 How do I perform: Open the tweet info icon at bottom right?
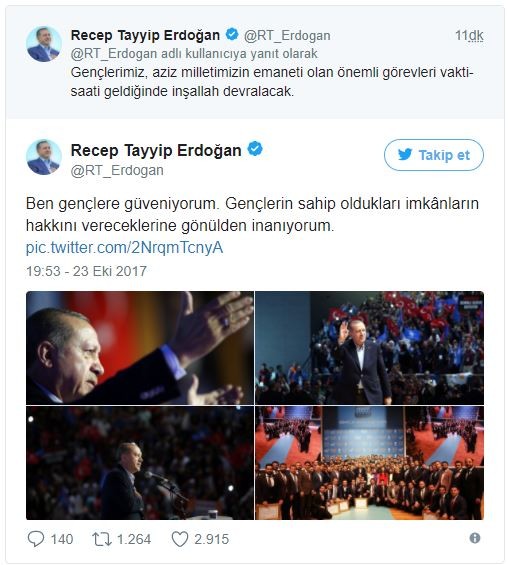(x=475, y=538)
